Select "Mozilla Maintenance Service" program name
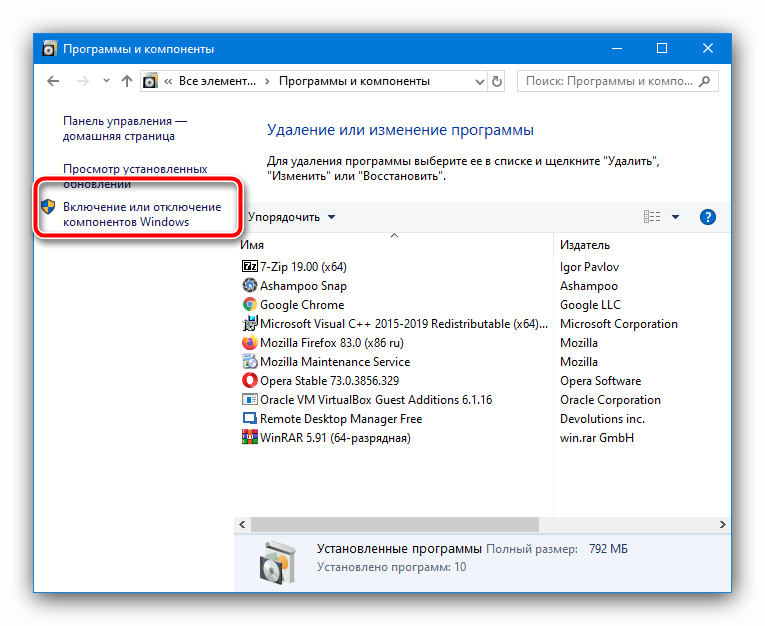This screenshot has width=765, height=626. click(335, 362)
